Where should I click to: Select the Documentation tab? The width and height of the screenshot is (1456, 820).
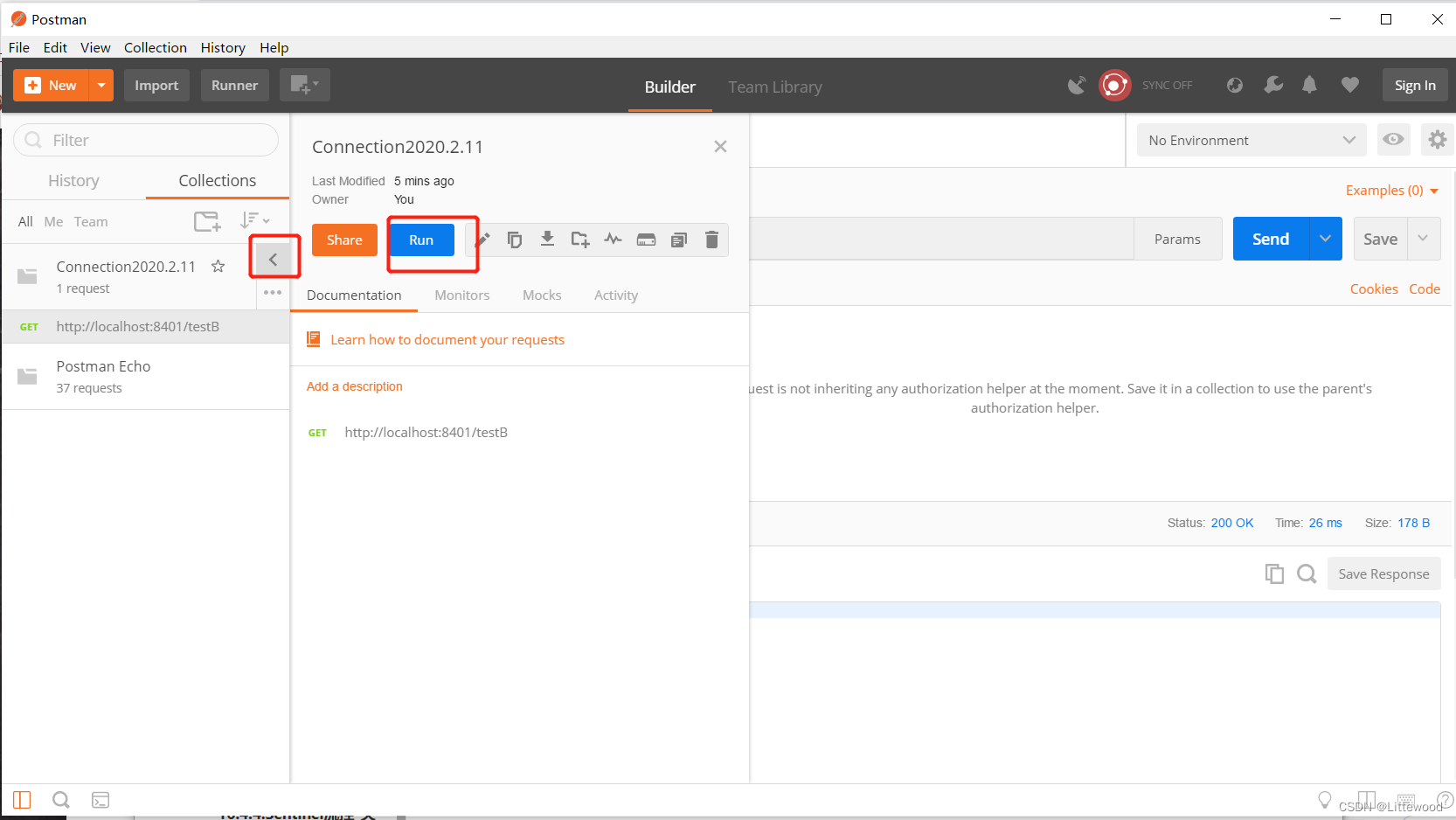click(354, 295)
